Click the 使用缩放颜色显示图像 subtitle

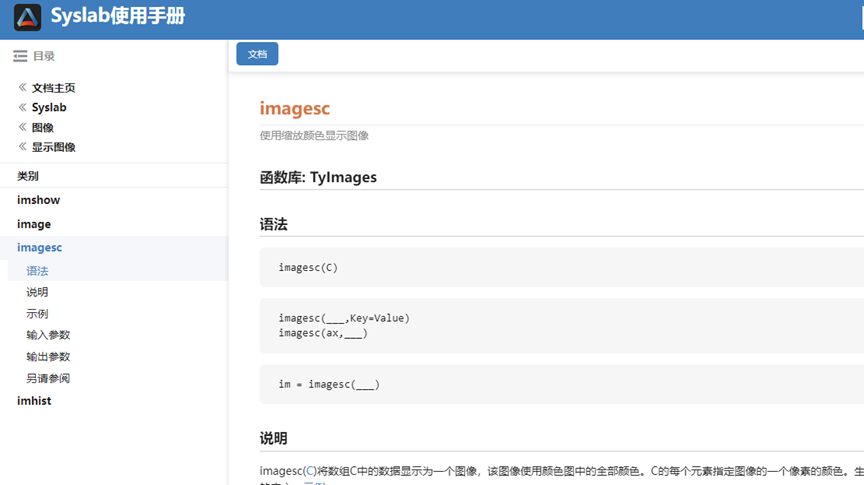[x=314, y=136]
